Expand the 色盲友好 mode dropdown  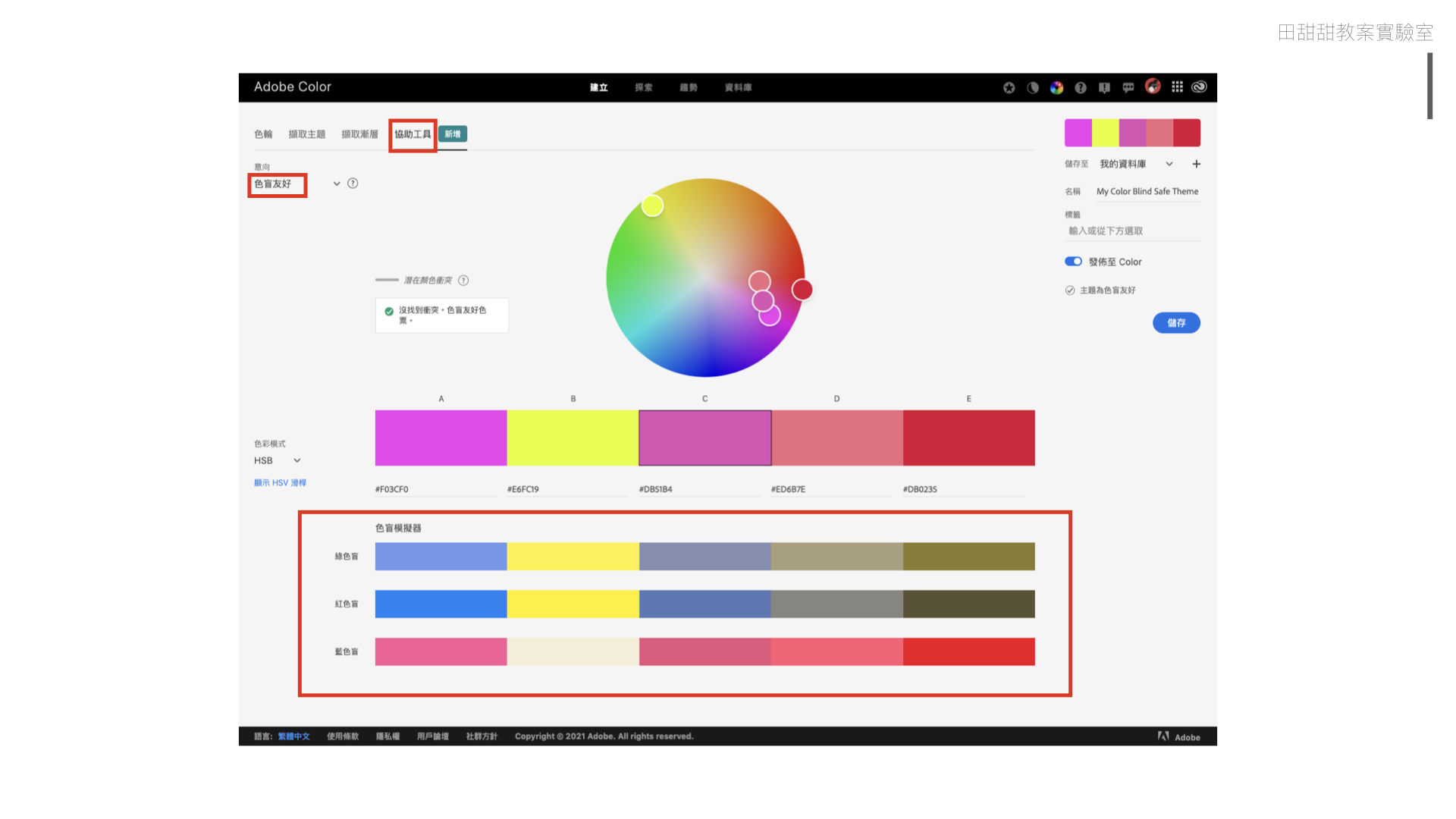(337, 184)
